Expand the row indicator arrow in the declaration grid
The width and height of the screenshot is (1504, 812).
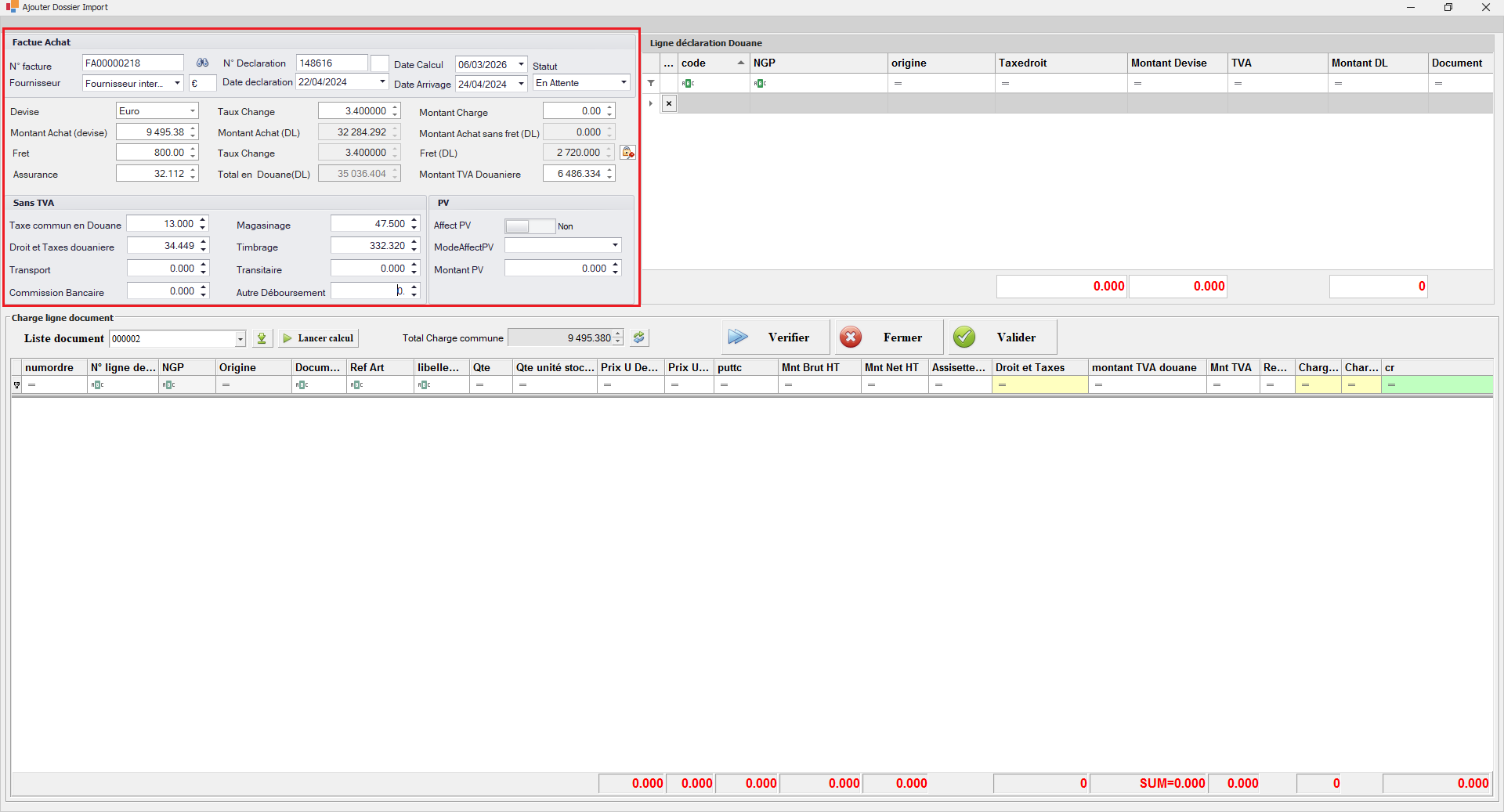(x=650, y=103)
